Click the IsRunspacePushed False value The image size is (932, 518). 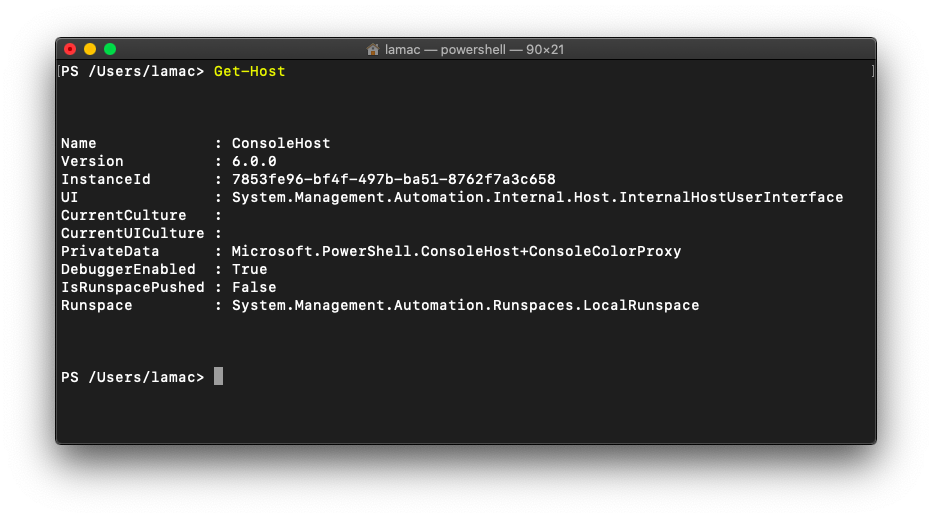point(254,287)
